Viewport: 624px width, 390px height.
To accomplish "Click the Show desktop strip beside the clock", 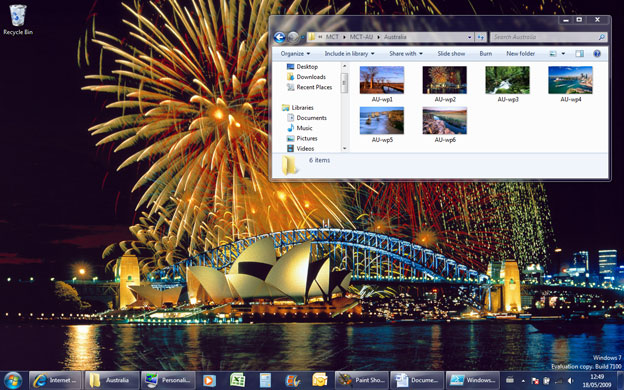I will (620, 380).
